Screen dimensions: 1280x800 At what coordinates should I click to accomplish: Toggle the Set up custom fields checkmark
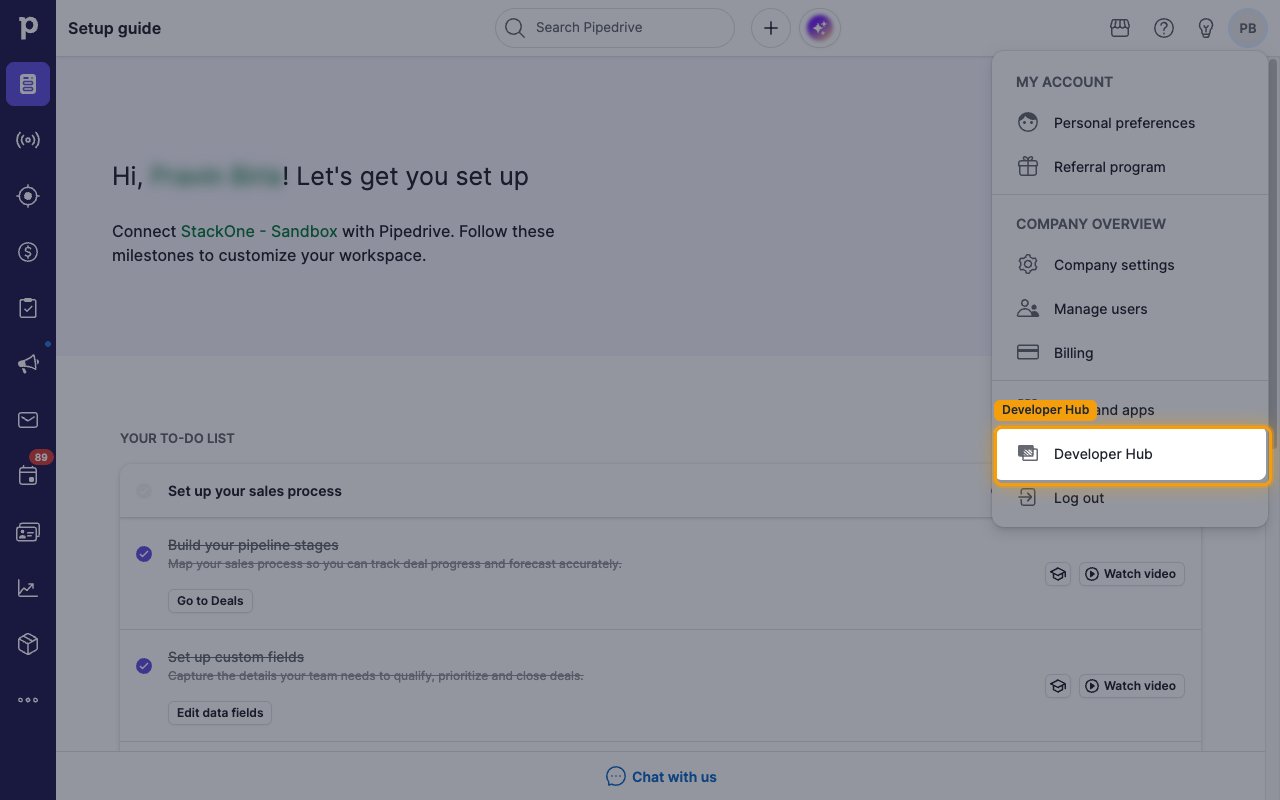(144, 665)
